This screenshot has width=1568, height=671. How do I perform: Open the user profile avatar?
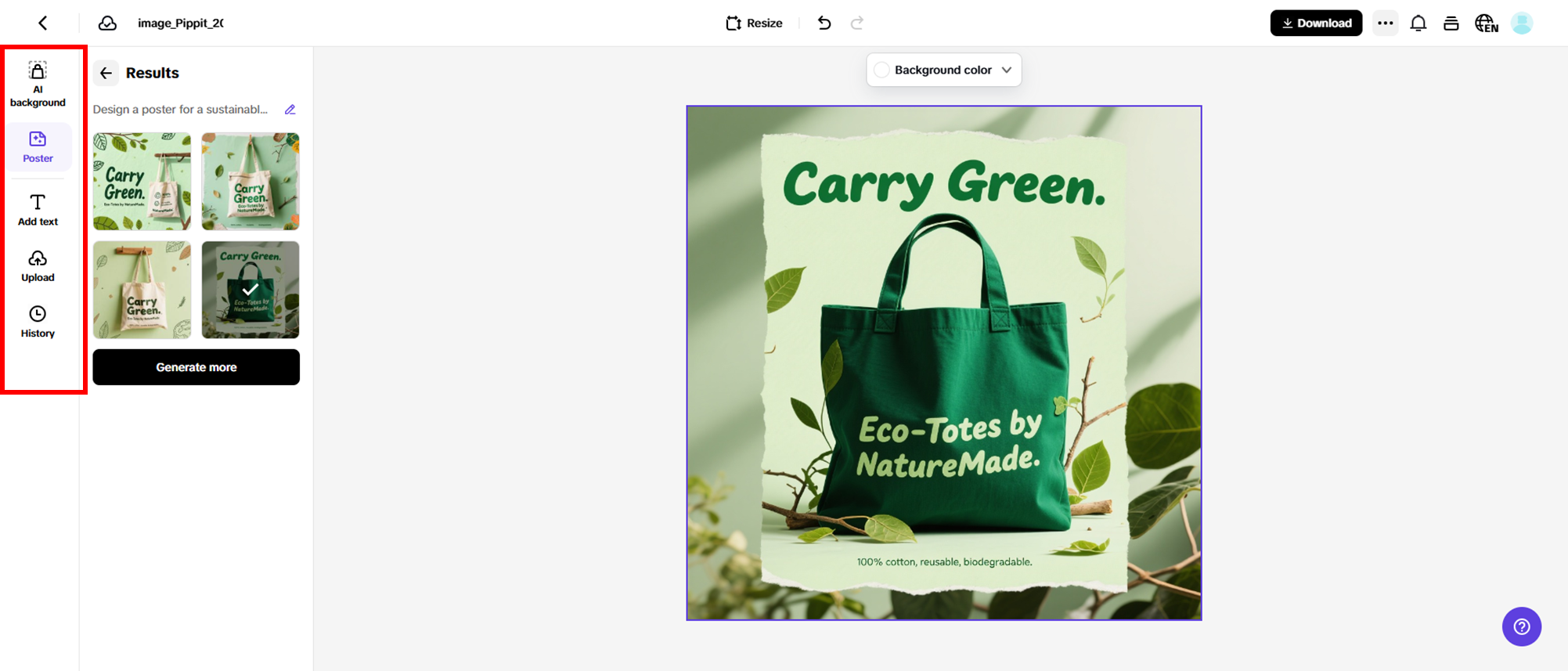1522,23
